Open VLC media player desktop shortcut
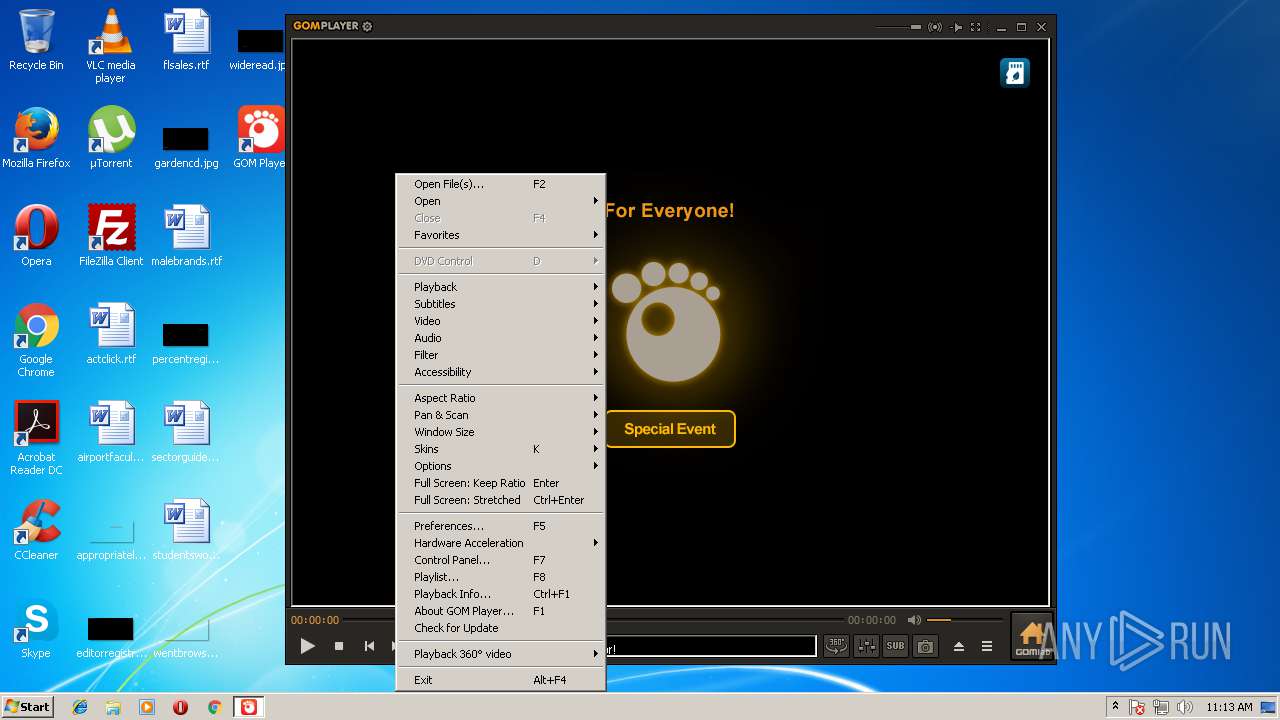This screenshot has width=1280, height=720. tap(110, 46)
